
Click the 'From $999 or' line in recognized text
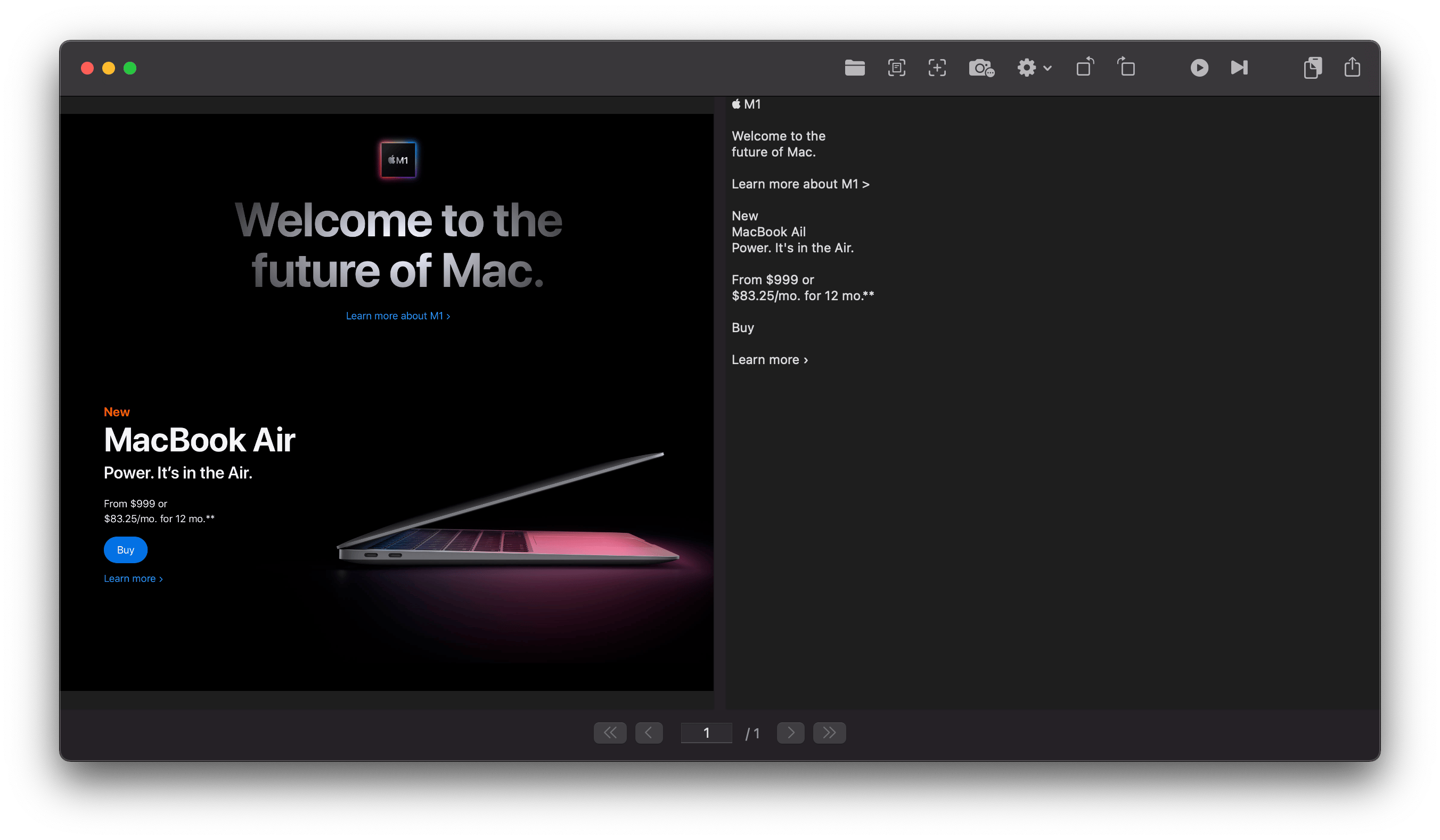[773, 280]
